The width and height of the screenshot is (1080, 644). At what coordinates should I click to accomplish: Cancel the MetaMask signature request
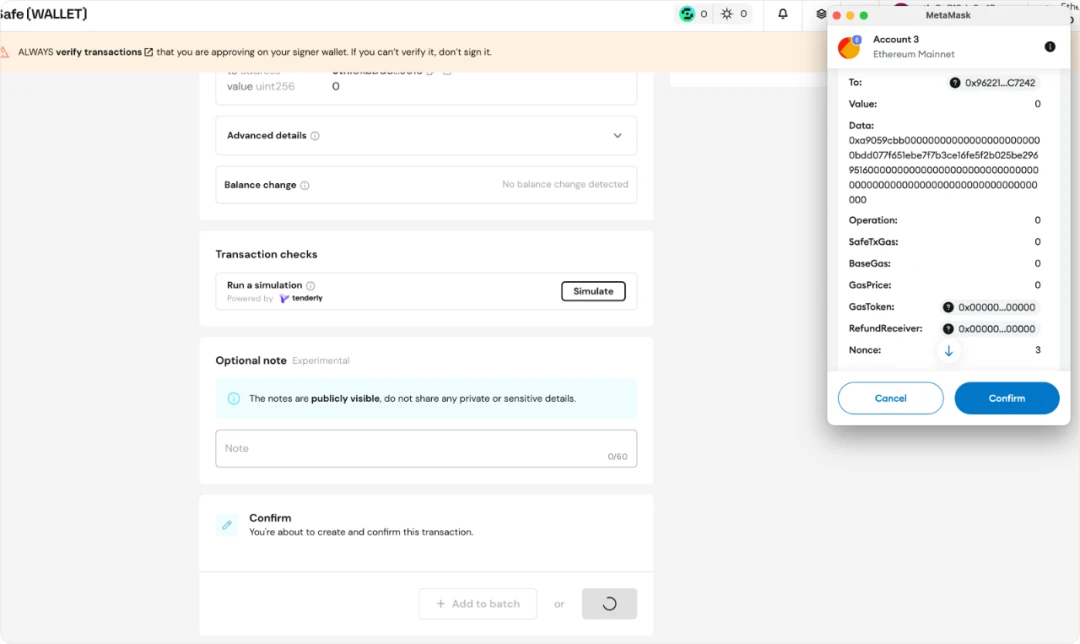pyautogui.click(x=890, y=398)
